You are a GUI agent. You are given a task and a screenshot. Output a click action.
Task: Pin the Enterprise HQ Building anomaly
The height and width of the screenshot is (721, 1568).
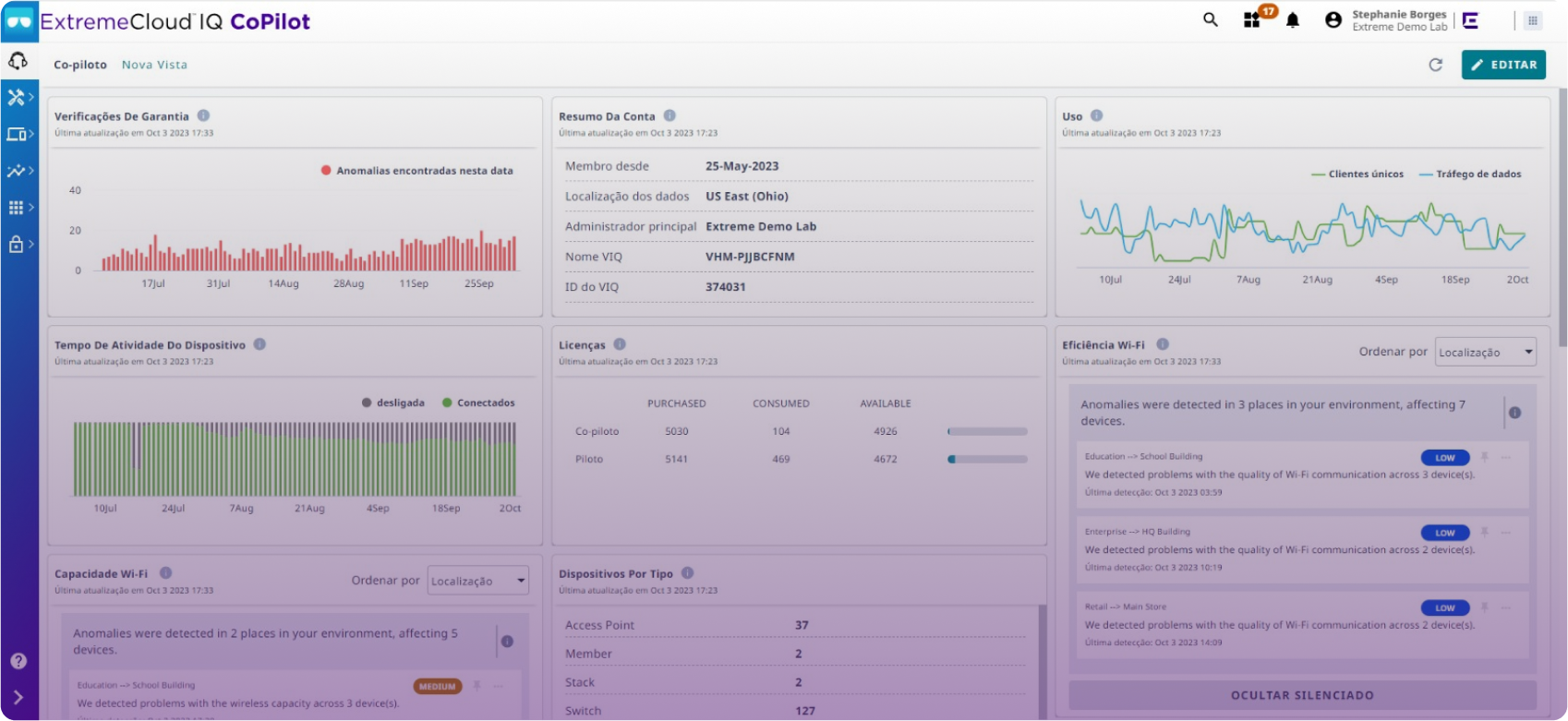pos(1485,533)
